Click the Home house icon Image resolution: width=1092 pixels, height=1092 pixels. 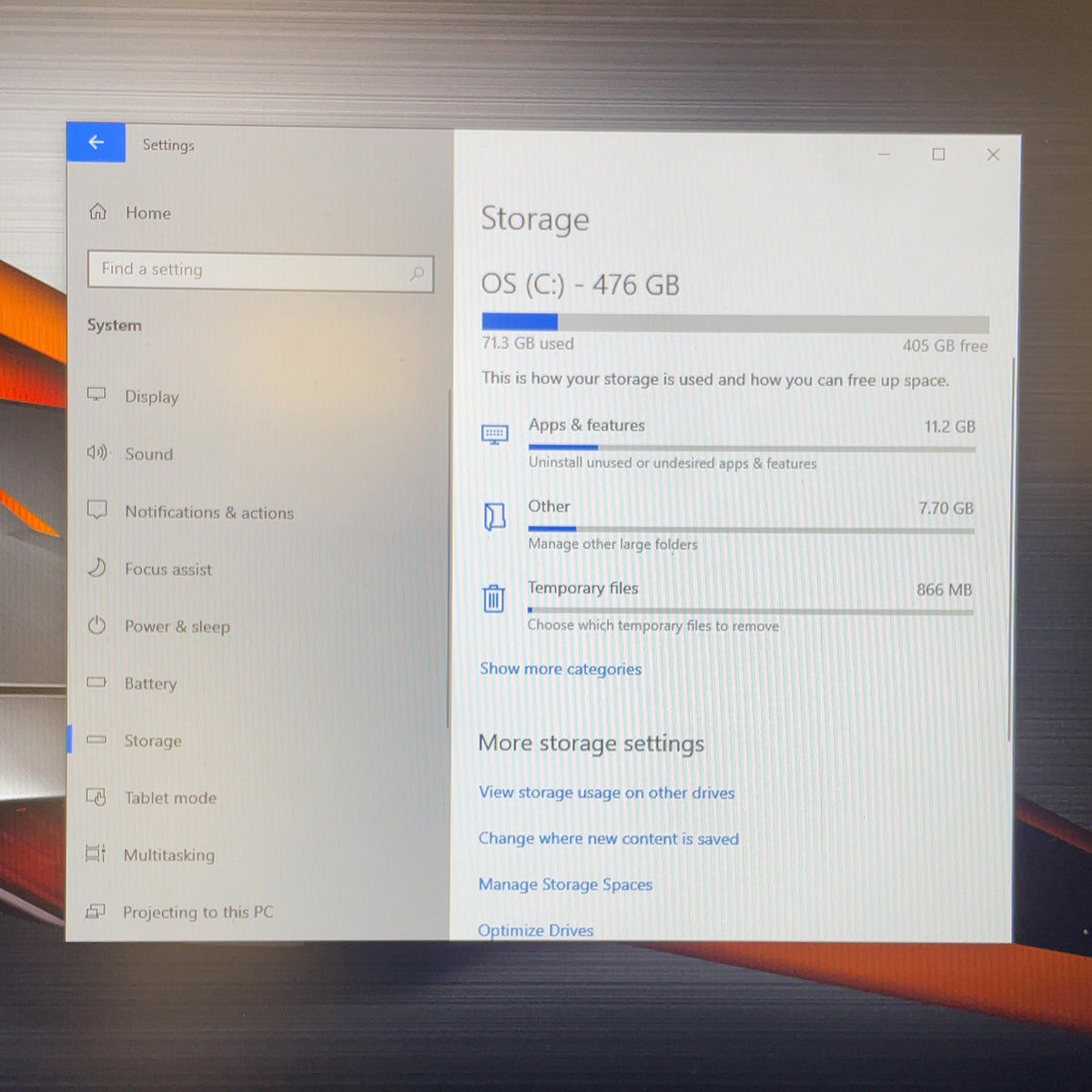[98, 212]
